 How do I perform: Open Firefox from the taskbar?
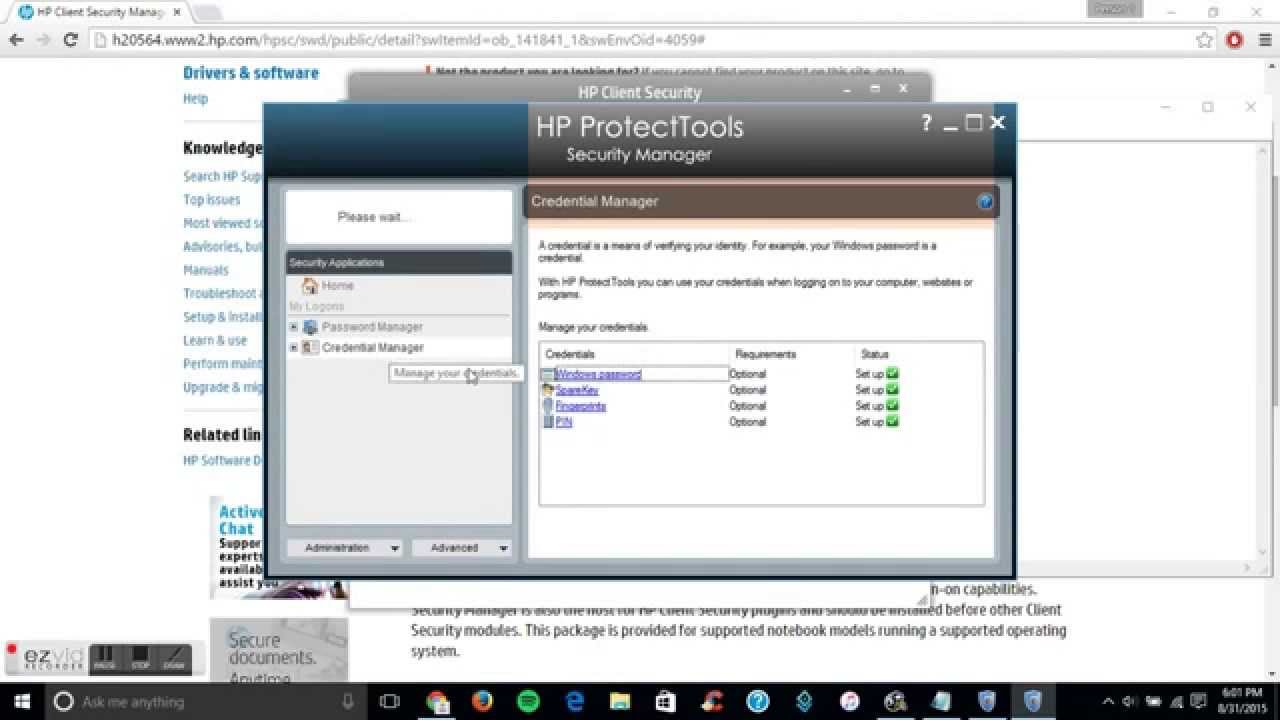click(483, 701)
